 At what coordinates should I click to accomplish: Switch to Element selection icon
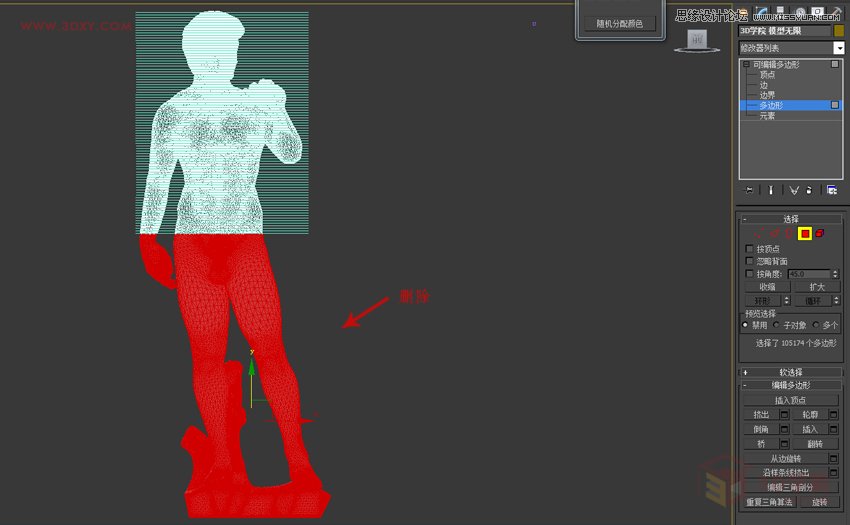pyautogui.click(x=820, y=233)
